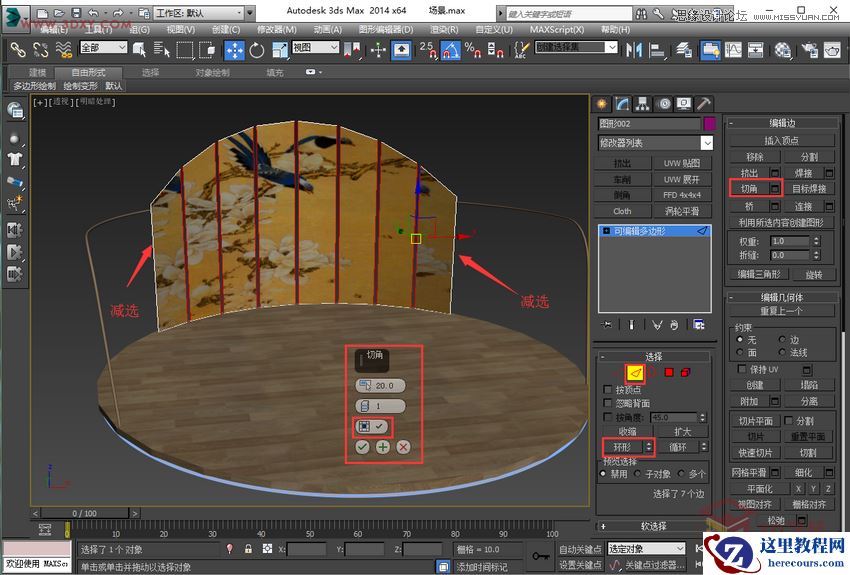The width and height of the screenshot is (850, 575).
Task: Open the Material Editor icon
Action: pyautogui.click(x=783, y=50)
